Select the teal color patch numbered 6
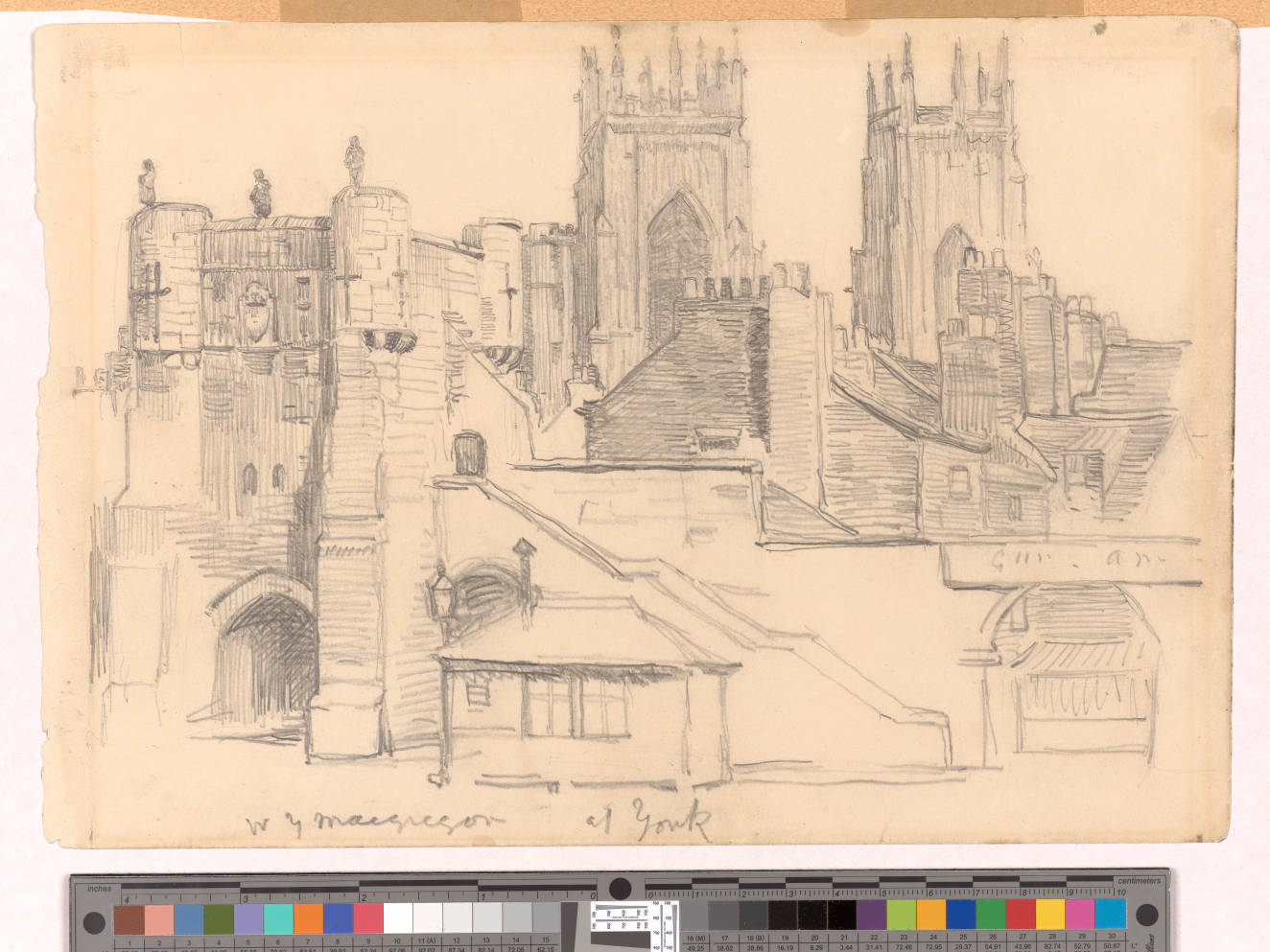This screenshot has height=952, width=1270. (278, 919)
